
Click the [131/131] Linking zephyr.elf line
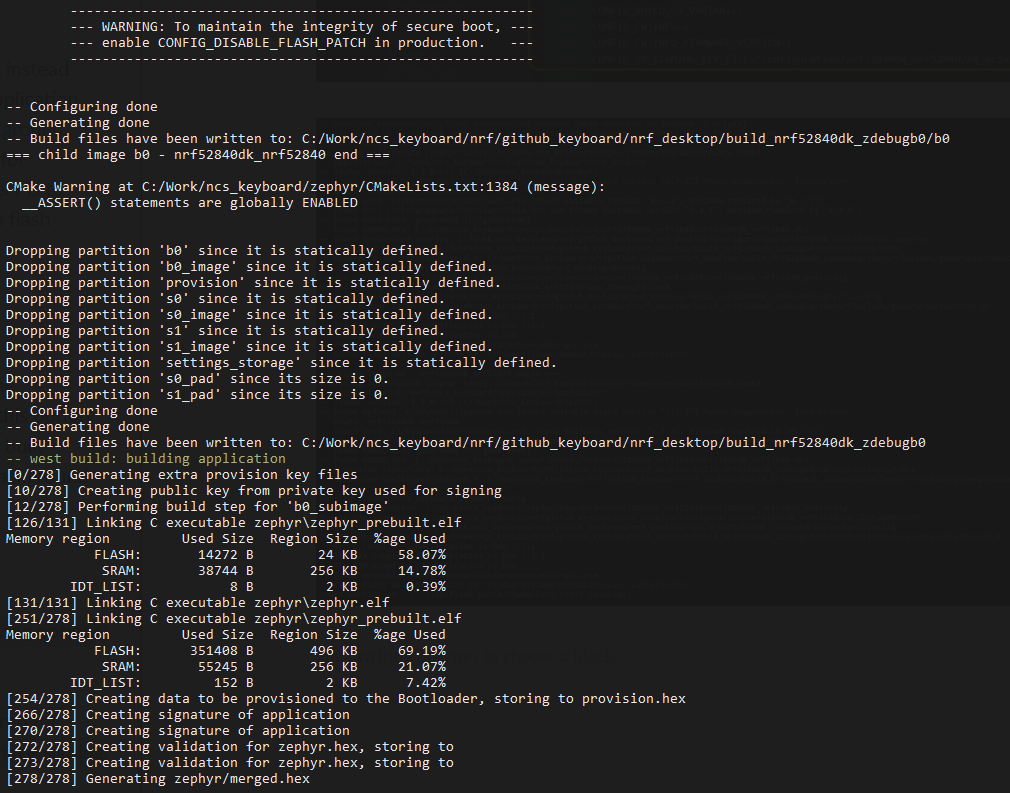tap(197, 603)
